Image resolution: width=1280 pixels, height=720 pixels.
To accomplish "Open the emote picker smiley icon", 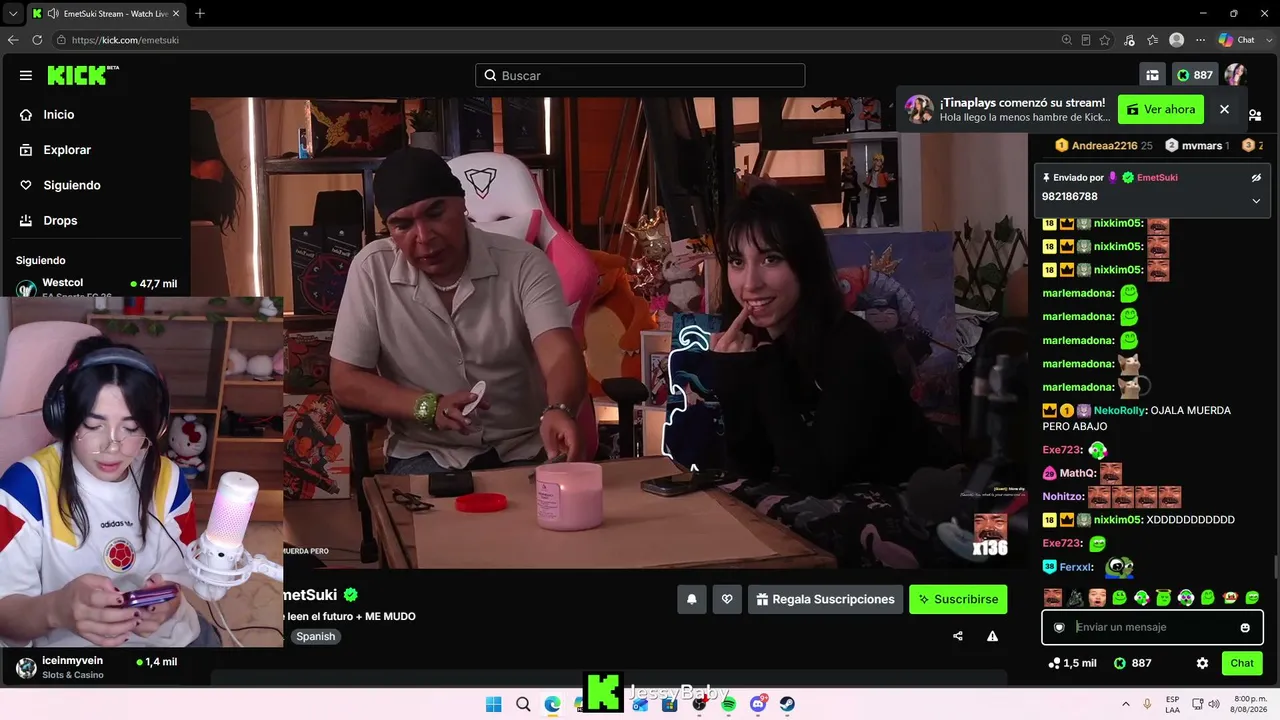I will tap(1245, 628).
